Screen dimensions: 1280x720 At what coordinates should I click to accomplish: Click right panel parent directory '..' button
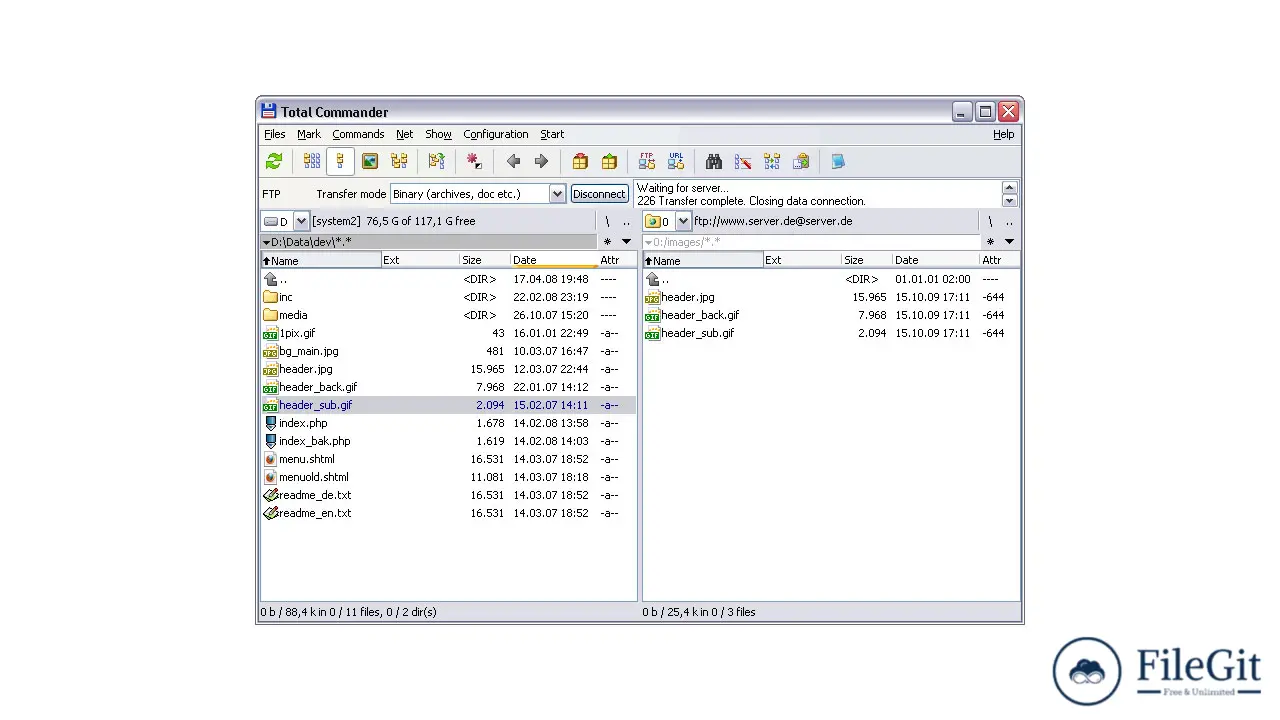click(1009, 222)
